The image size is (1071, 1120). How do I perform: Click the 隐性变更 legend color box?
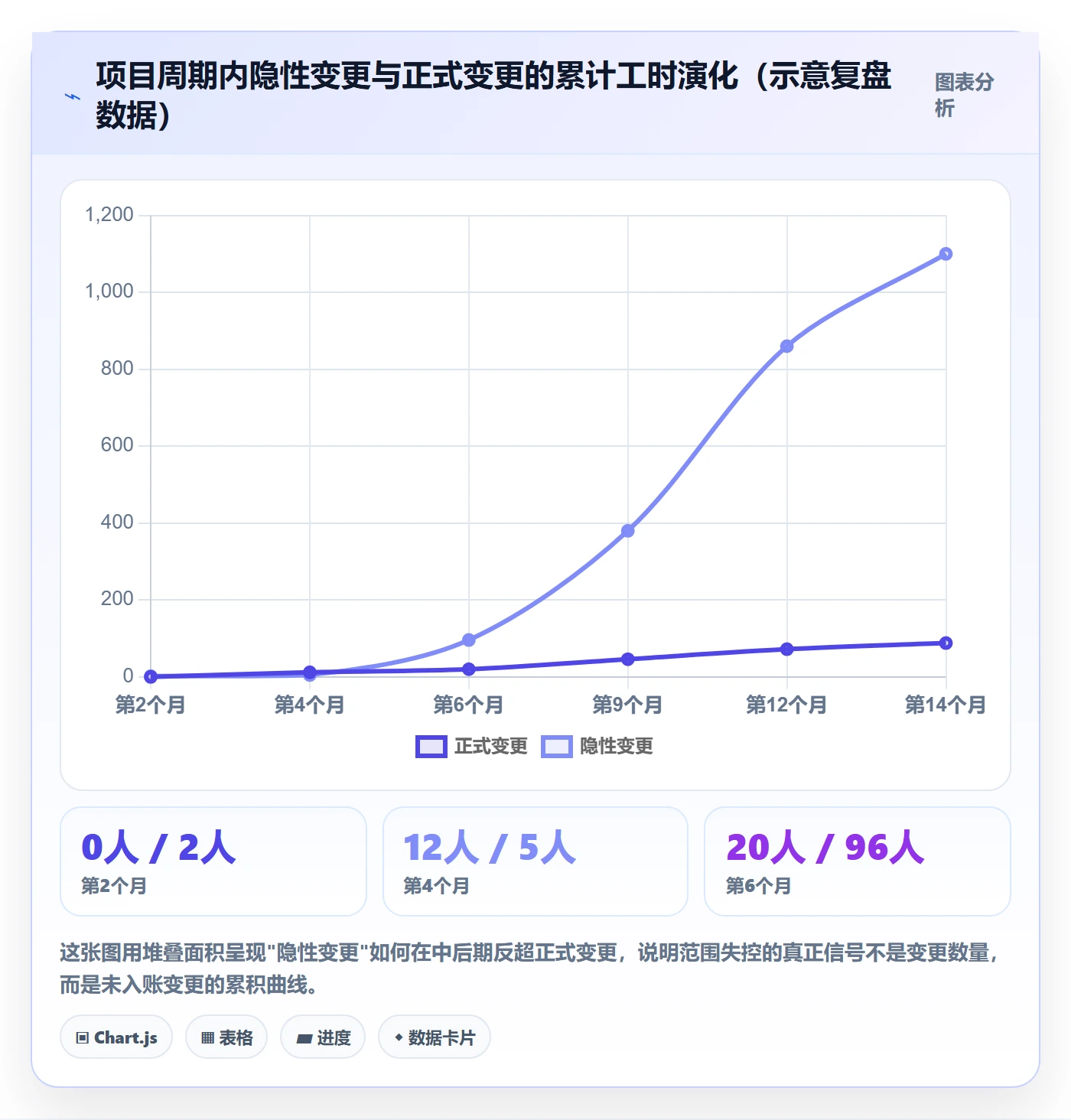(x=557, y=747)
